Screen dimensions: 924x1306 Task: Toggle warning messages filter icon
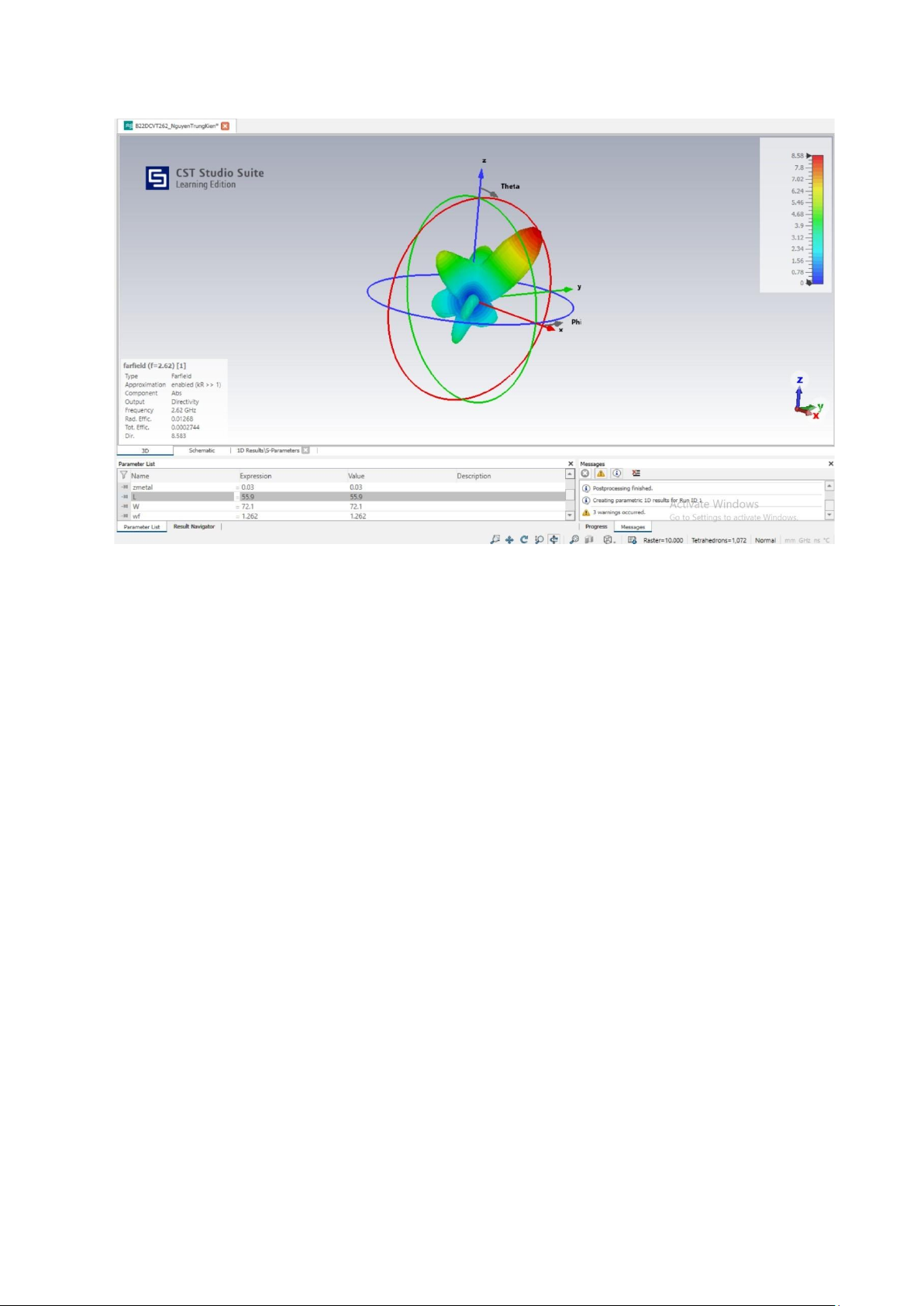[601, 473]
